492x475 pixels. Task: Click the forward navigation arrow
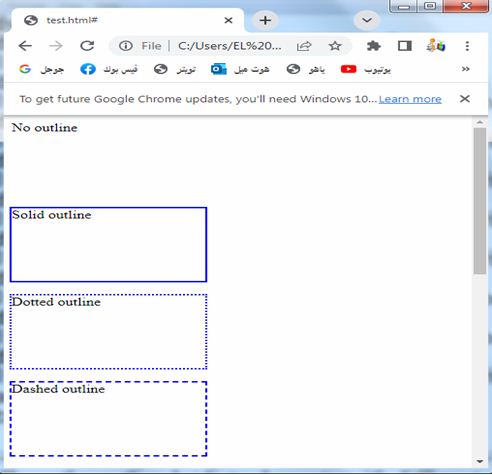56,46
